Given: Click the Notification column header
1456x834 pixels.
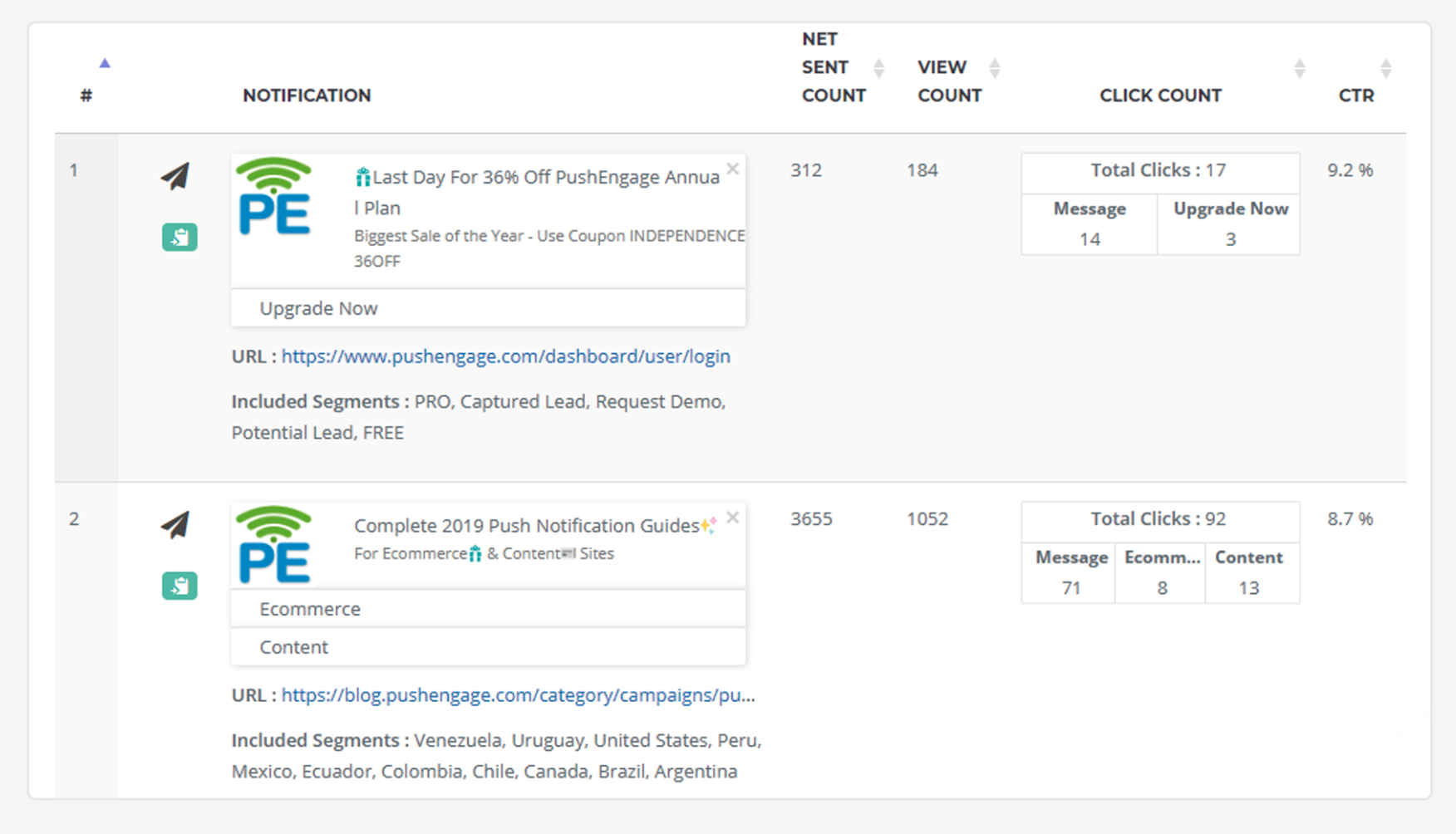Looking at the screenshot, I should pyautogui.click(x=307, y=96).
